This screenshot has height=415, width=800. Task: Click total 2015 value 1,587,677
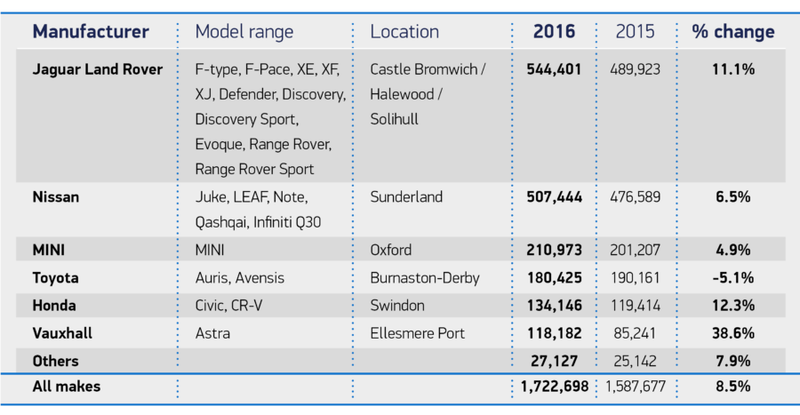pos(635,387)
